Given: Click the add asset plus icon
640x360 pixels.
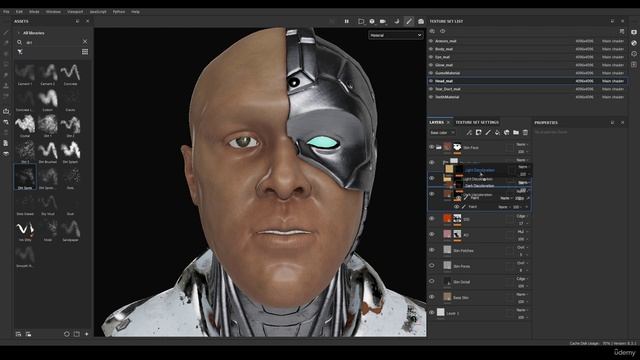Looking at the screenshot, I should coord(87,334).
